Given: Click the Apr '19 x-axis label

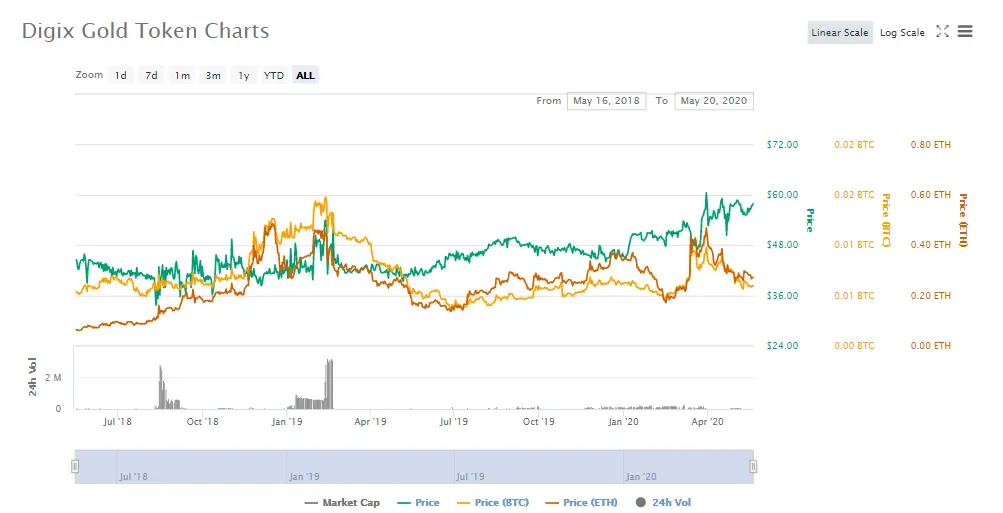Looking at the screenshot, I should tap(370, 422).
